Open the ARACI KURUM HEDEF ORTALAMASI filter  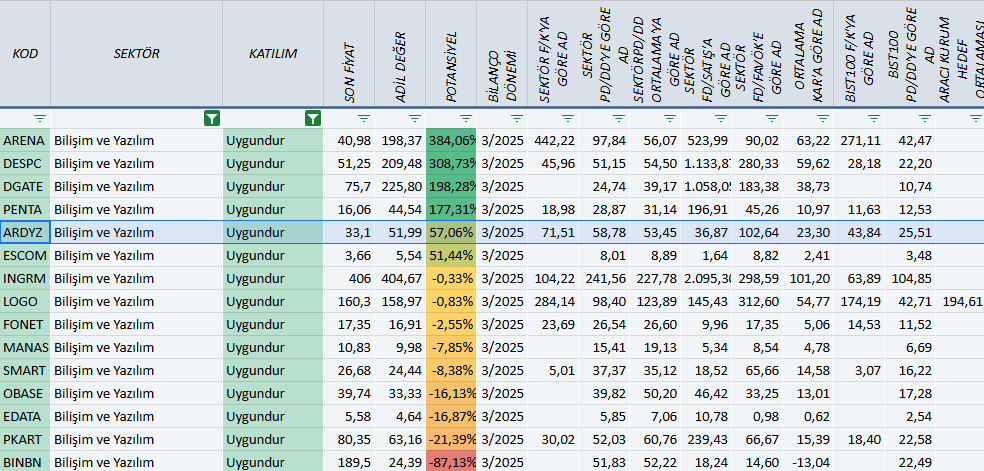tap(975, 118)
